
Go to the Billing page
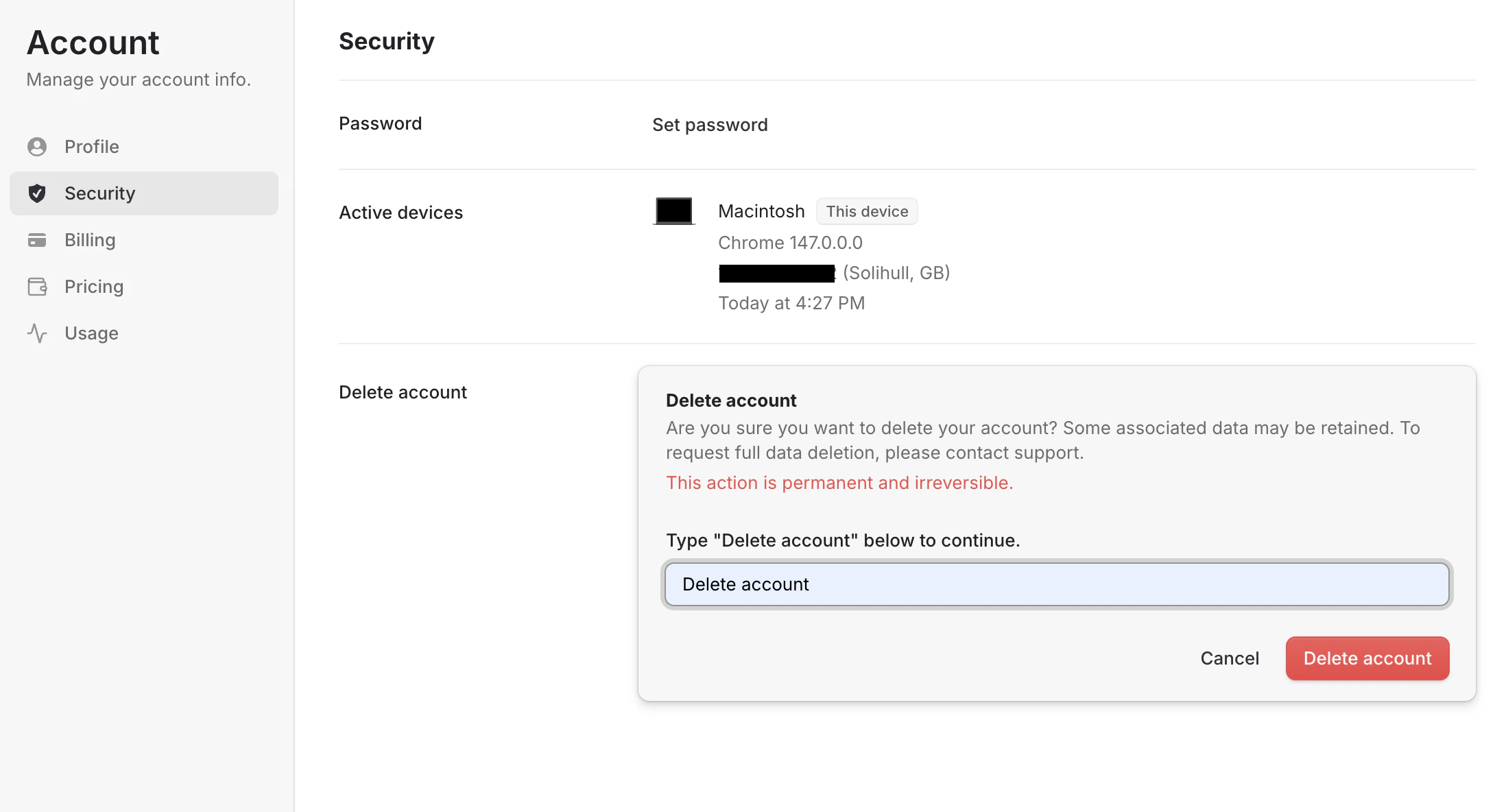[x=90, y=240]
